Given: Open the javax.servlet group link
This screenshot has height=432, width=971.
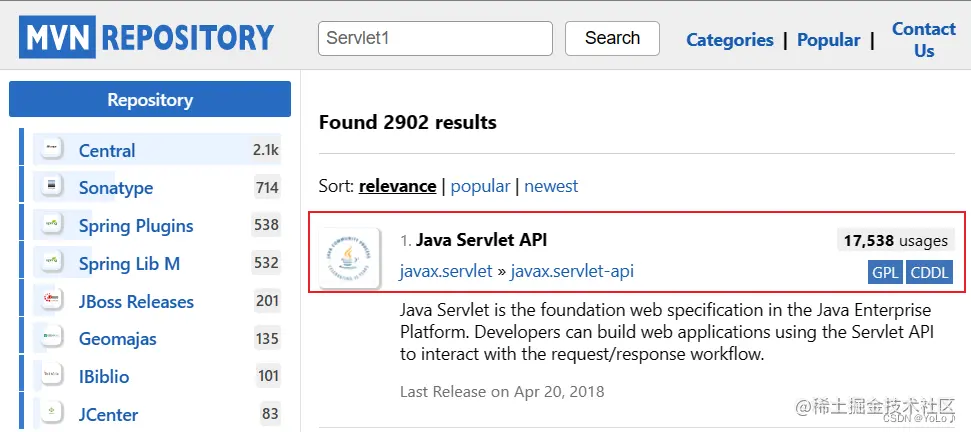Looking at the screenshot, I should 446,271.
